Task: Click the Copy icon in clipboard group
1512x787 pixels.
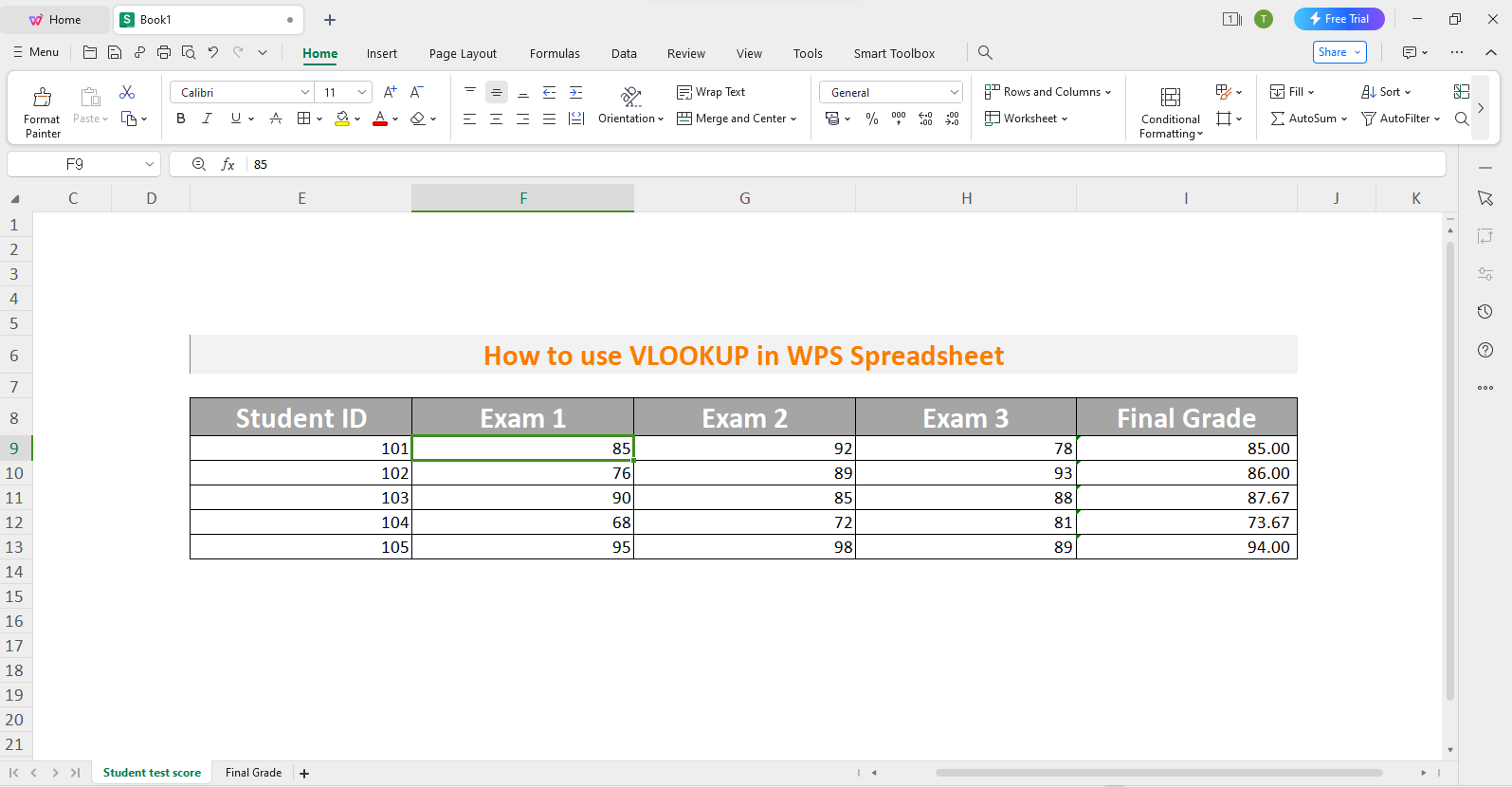Action: coord(129,119)
